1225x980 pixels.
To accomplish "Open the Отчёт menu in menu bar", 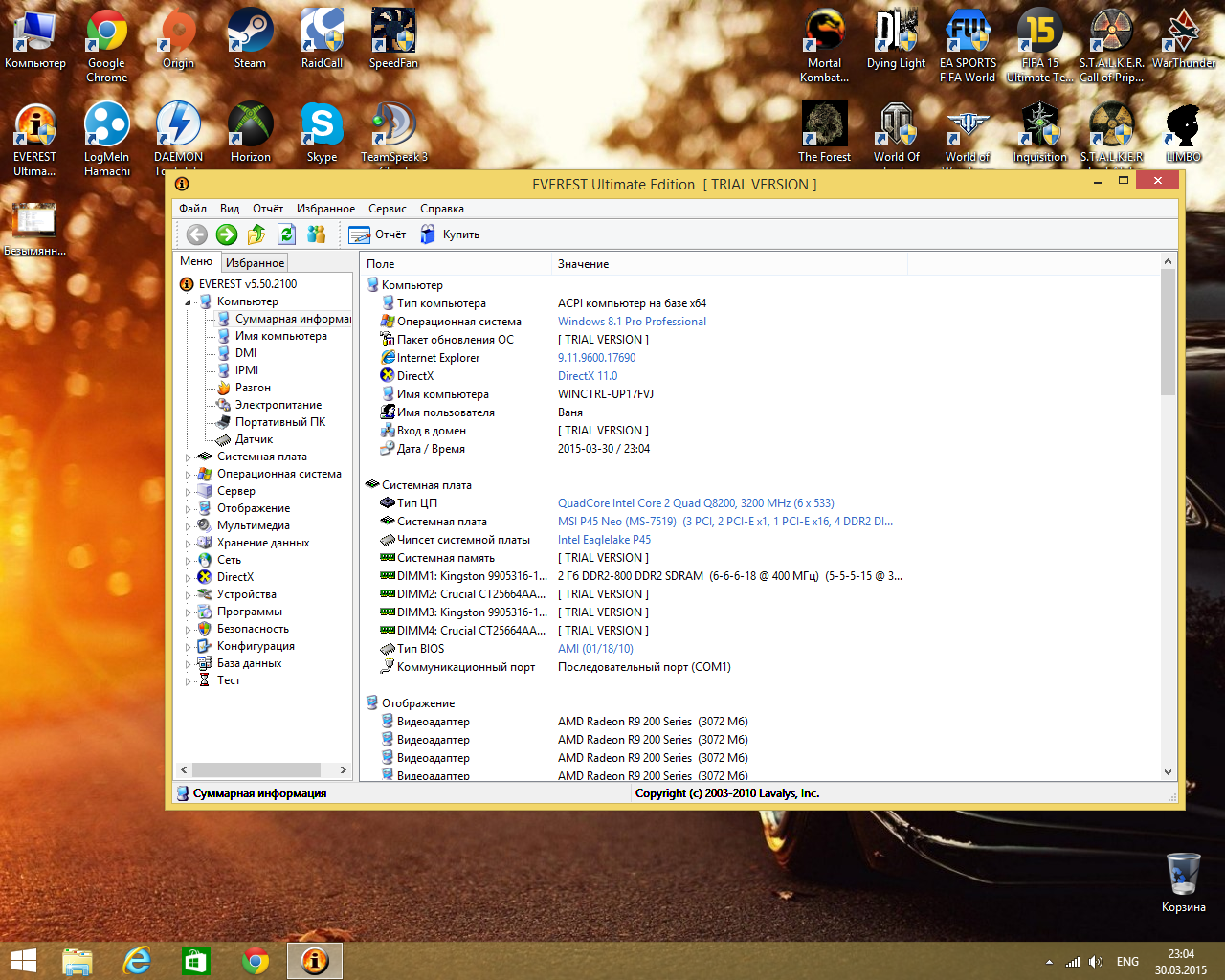I will click(x=268, y=209).
